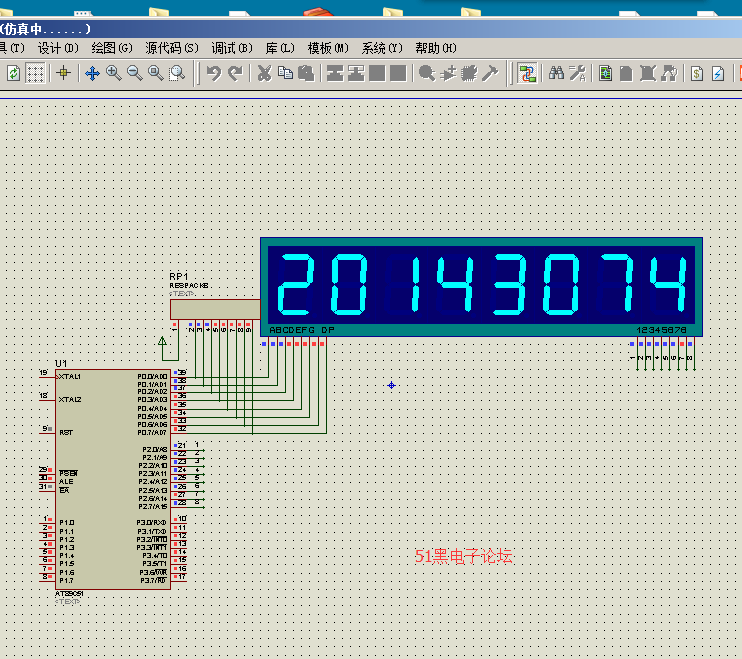Click the Cut scissors icon
This screenshot has width=742, height=659.
(265, 73)
